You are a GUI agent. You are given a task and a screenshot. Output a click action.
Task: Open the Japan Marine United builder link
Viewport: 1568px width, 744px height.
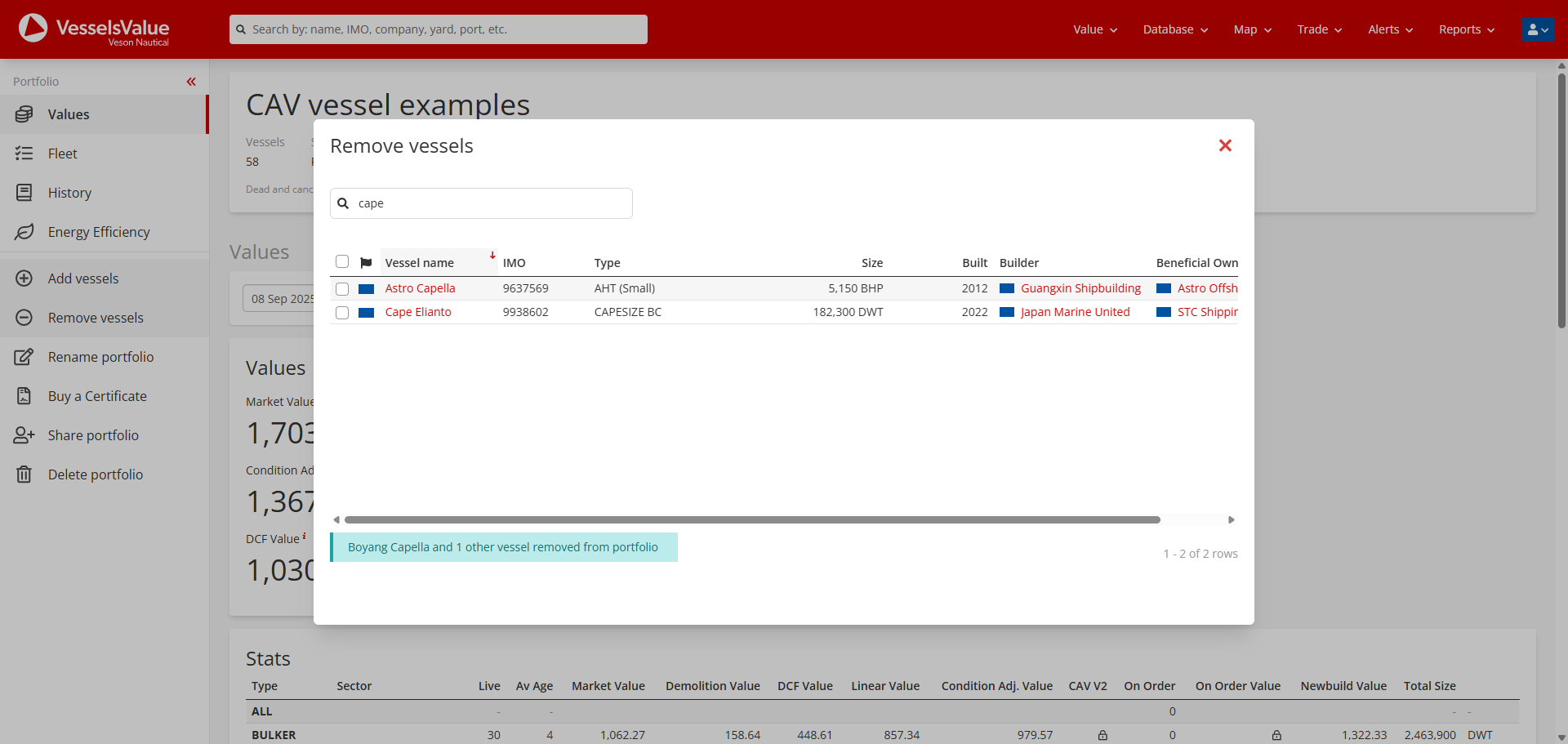pos(1075,312)
